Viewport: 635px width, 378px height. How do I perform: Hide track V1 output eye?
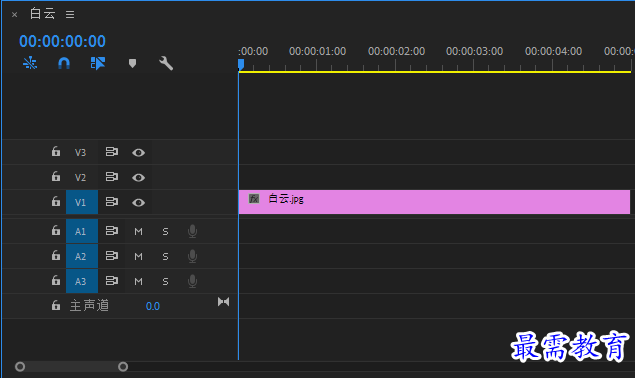(x=139, y=203)
